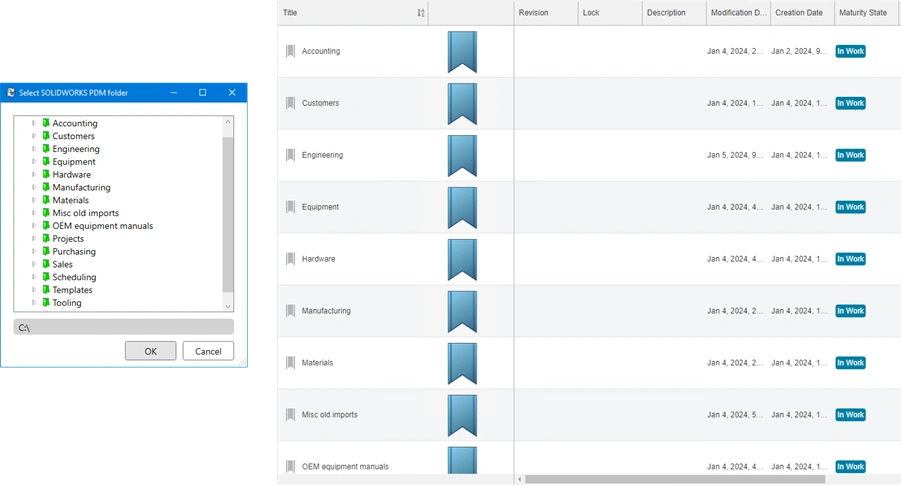
Task: Select Tooling folder in the PDM tree
Action: coord(67,303)
